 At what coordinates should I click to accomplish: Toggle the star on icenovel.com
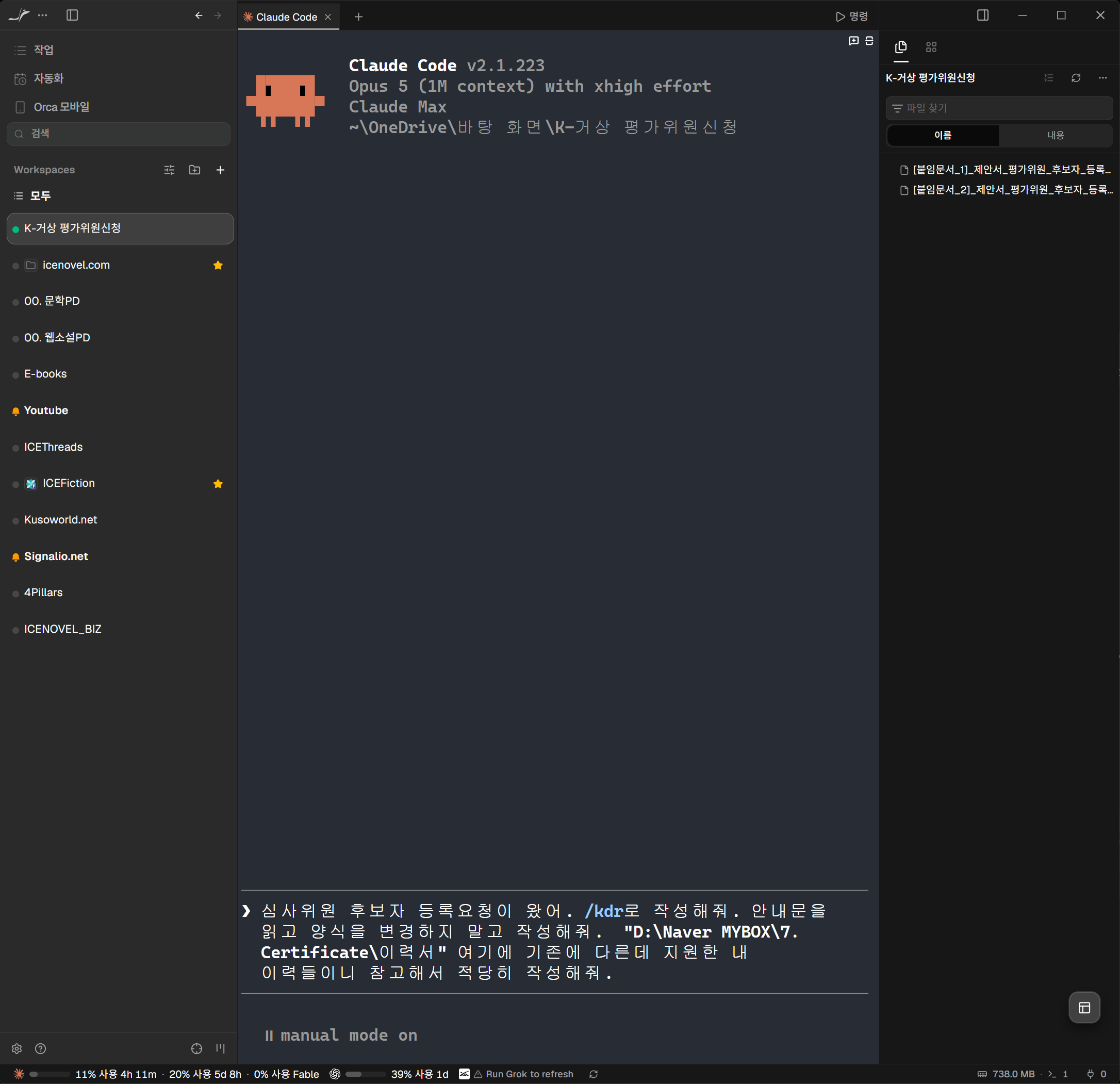click(218, 265)
